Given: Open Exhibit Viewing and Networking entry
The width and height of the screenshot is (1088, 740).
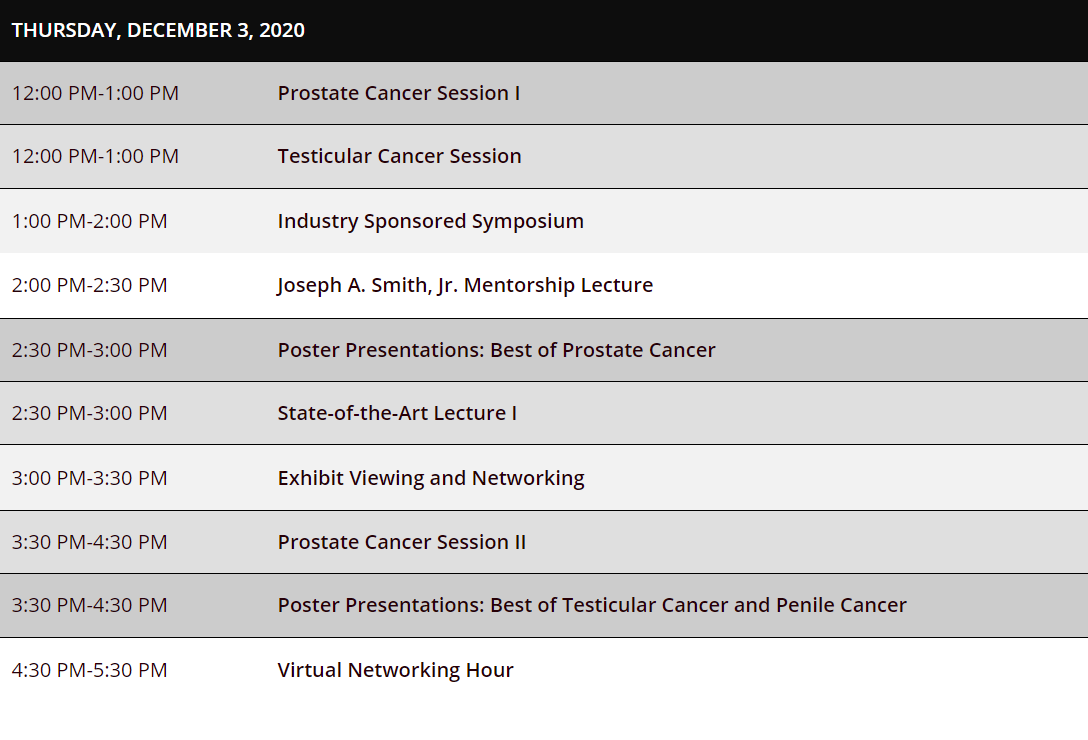Looking at the screenshot, I should coord(431,478).
